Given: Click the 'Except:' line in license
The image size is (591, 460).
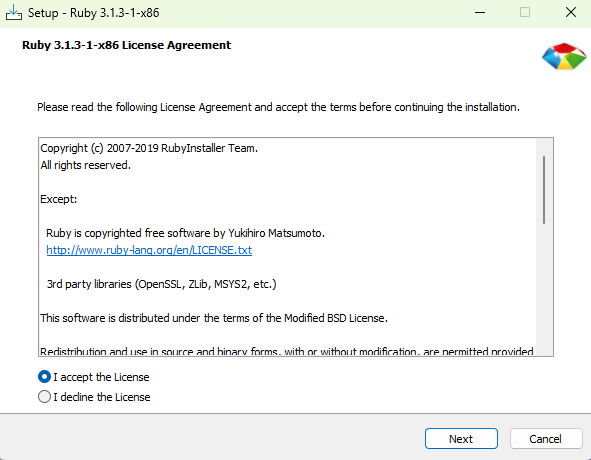Looking at the screenshot, I should click(x=59, y=199).
